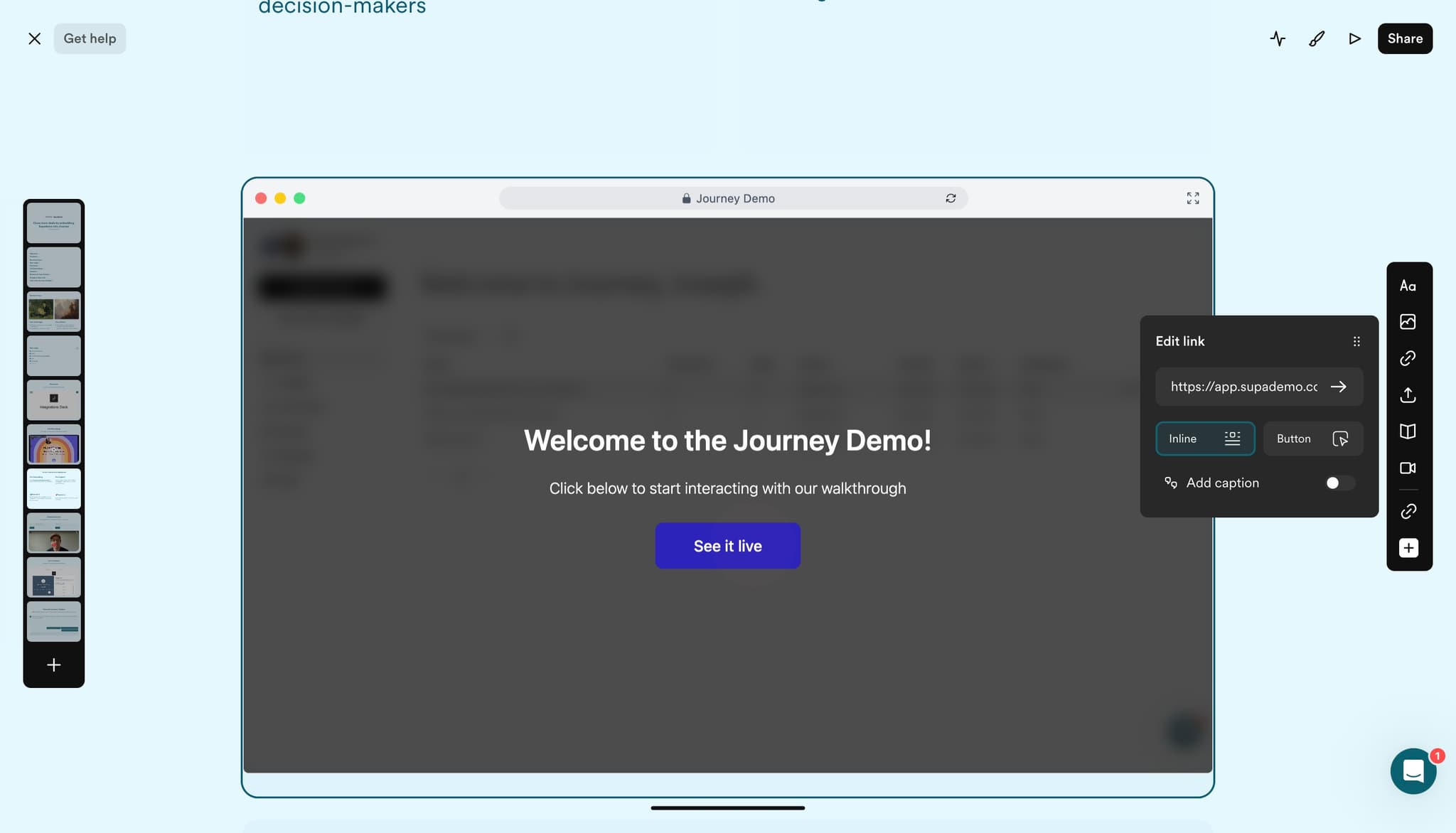The width and height of the screenshot is (1456, 833).
Task: Click the paintbrush style icon at the top
Action: point(1316,38)
